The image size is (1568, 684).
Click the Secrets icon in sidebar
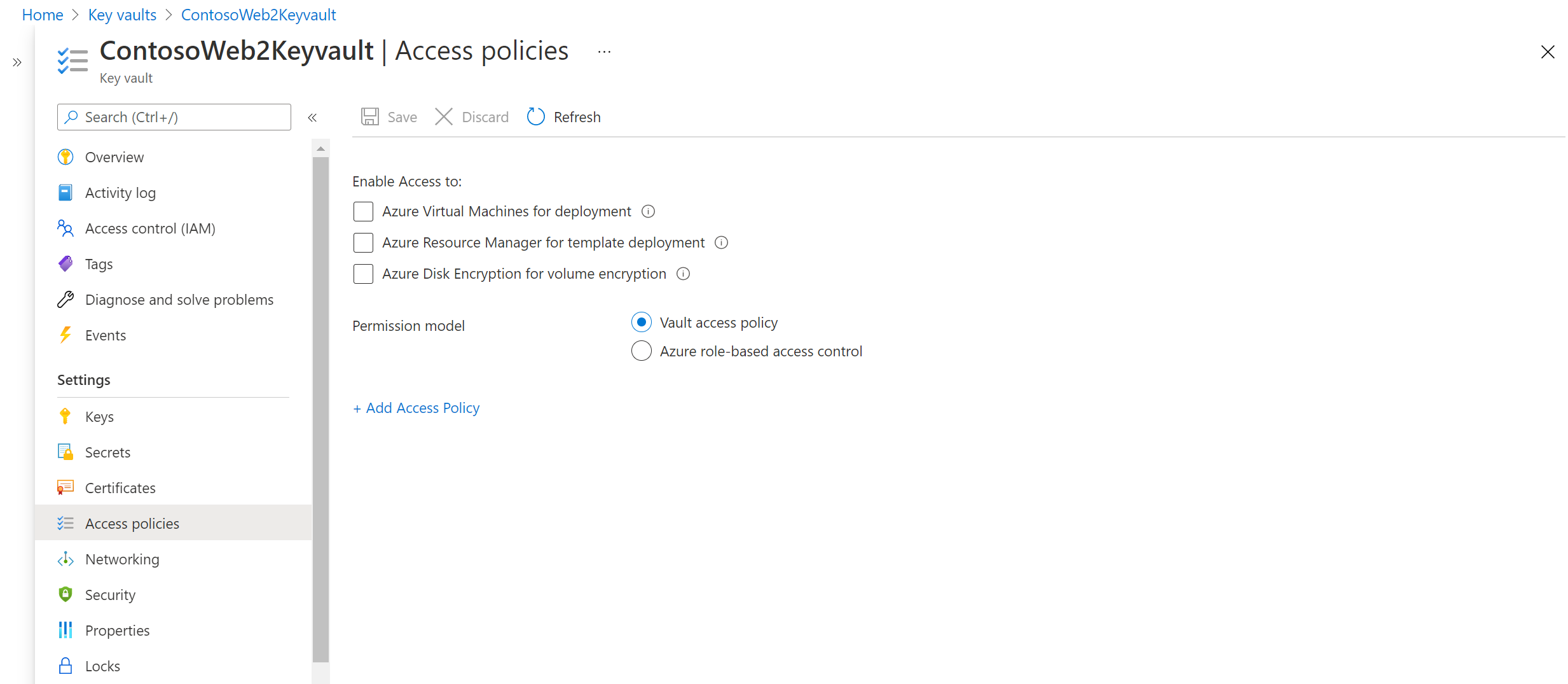[65, 452]
